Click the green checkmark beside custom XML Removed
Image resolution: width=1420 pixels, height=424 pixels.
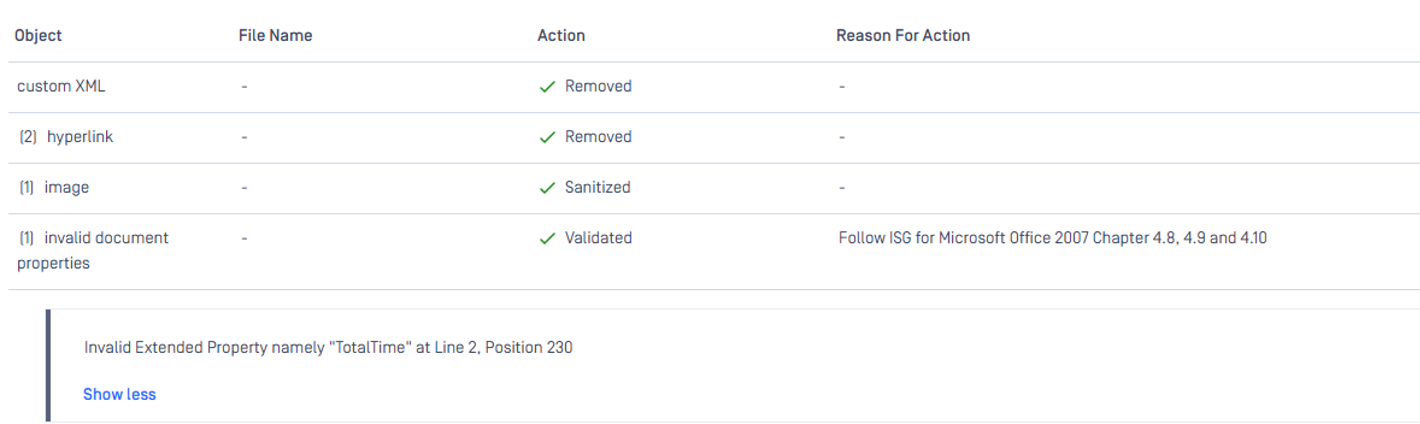(547, 87)
